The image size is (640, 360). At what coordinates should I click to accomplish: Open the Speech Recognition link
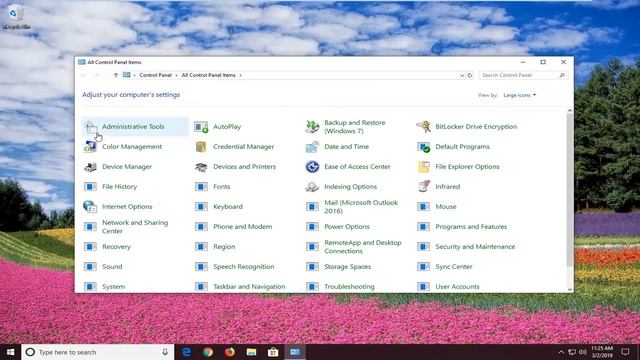coord(244,267)
